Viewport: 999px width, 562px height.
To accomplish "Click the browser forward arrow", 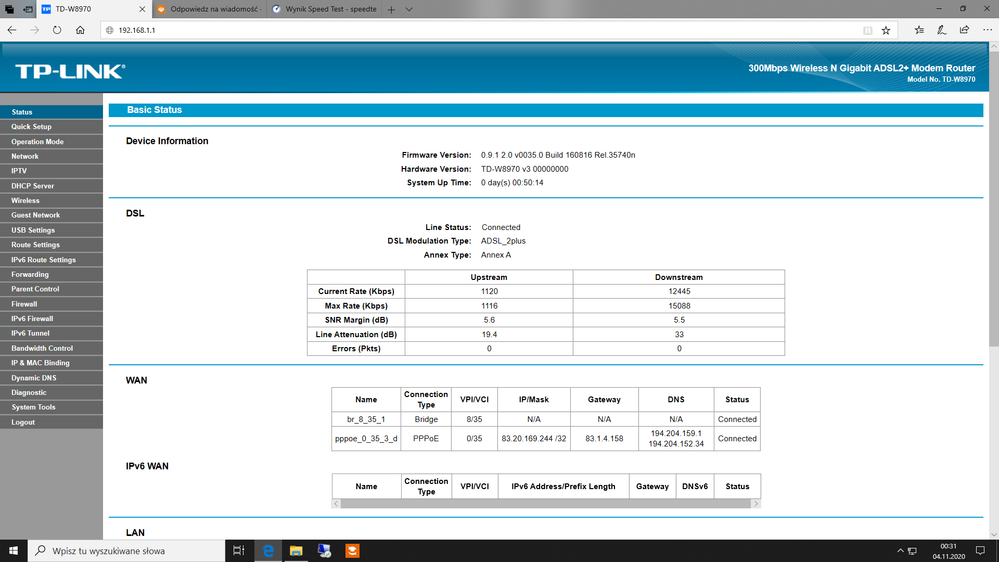I will click(x=34, y=30).
